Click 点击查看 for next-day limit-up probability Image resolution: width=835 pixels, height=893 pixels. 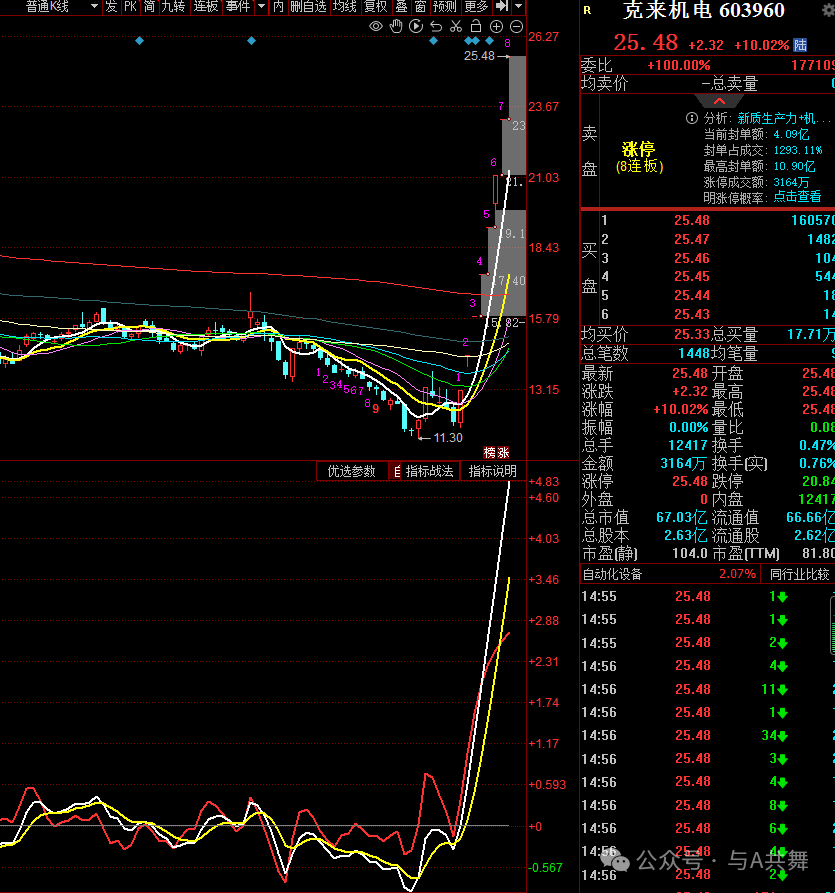click(797, 197)
